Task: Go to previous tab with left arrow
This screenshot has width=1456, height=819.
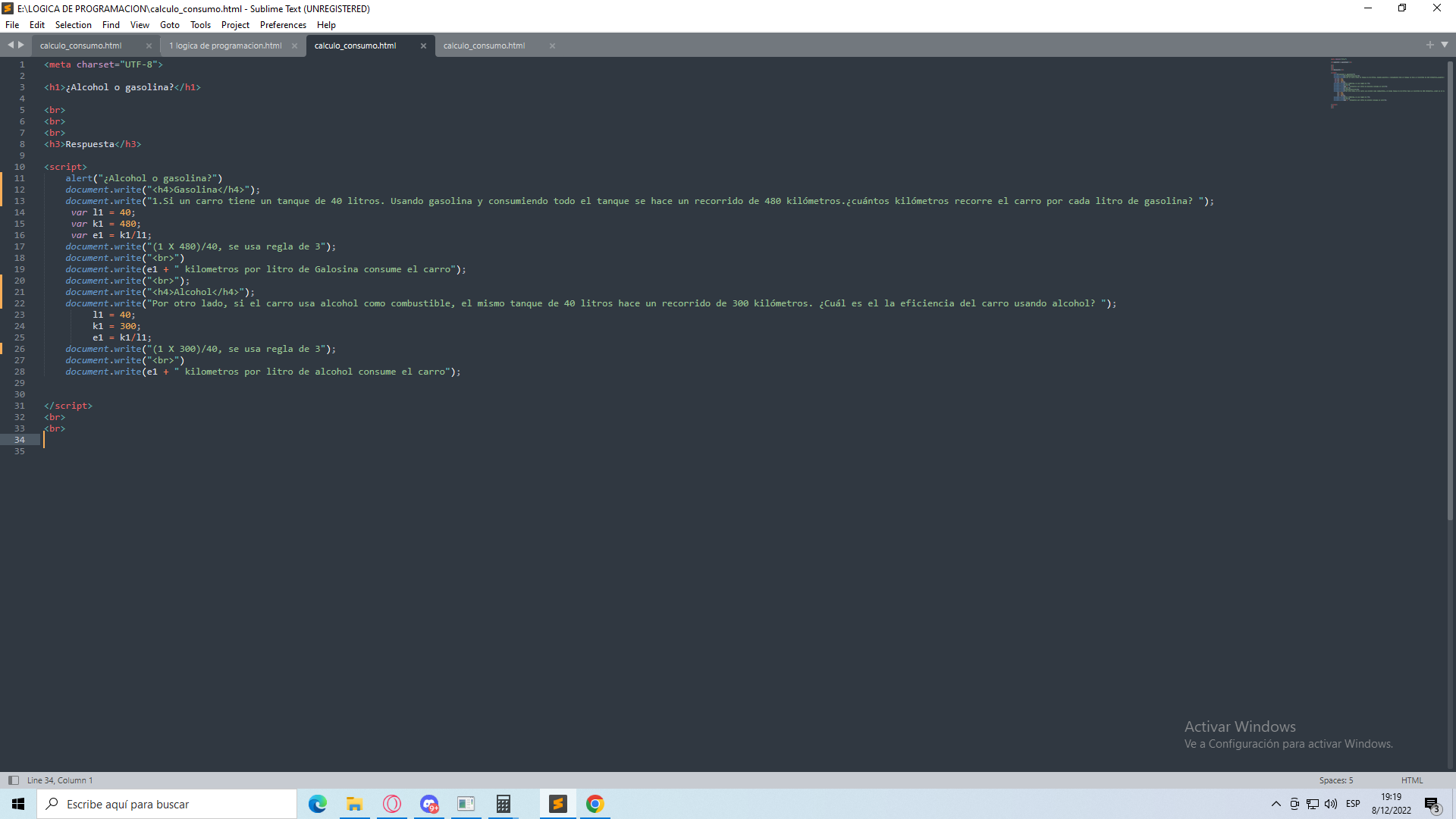Action: point(11,45)
